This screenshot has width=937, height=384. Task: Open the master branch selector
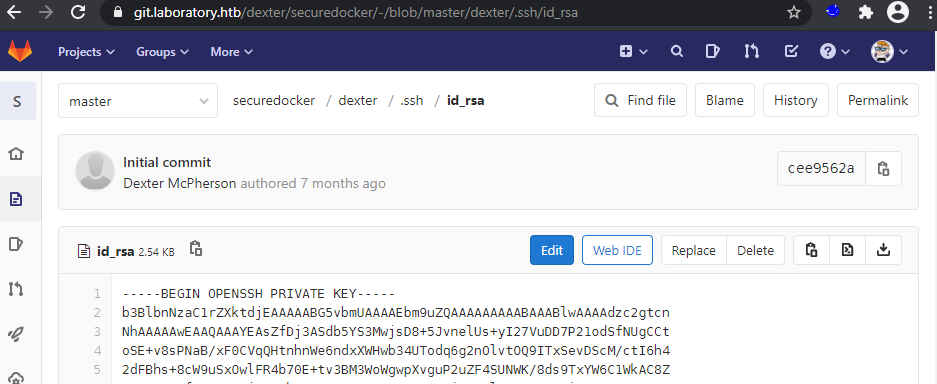[x=138, y=101]
